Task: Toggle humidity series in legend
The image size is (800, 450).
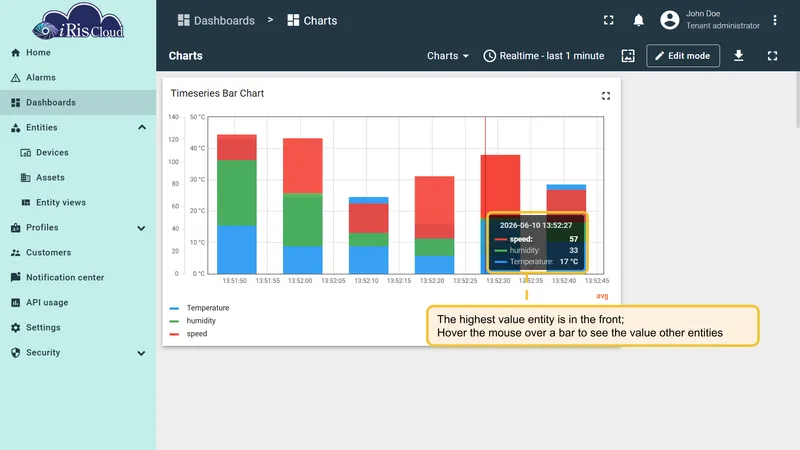Action: point(201,321)
